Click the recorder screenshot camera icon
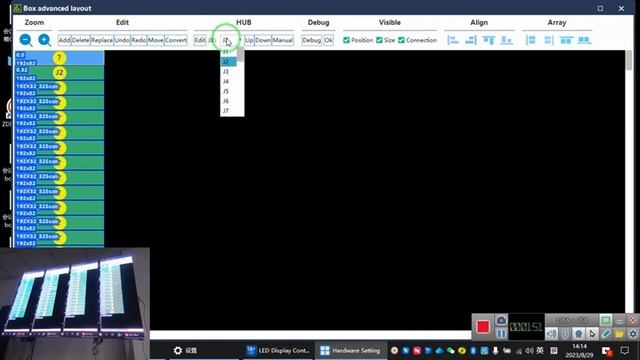The width and height of the screenshot is (640, 360). (x=501, y=320)
